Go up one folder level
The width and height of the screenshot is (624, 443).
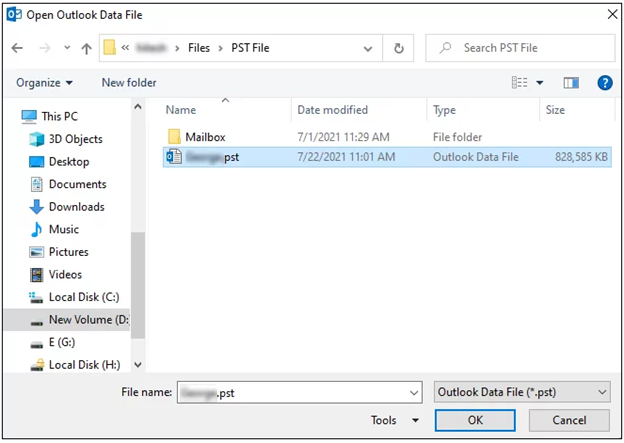(86, 49)
